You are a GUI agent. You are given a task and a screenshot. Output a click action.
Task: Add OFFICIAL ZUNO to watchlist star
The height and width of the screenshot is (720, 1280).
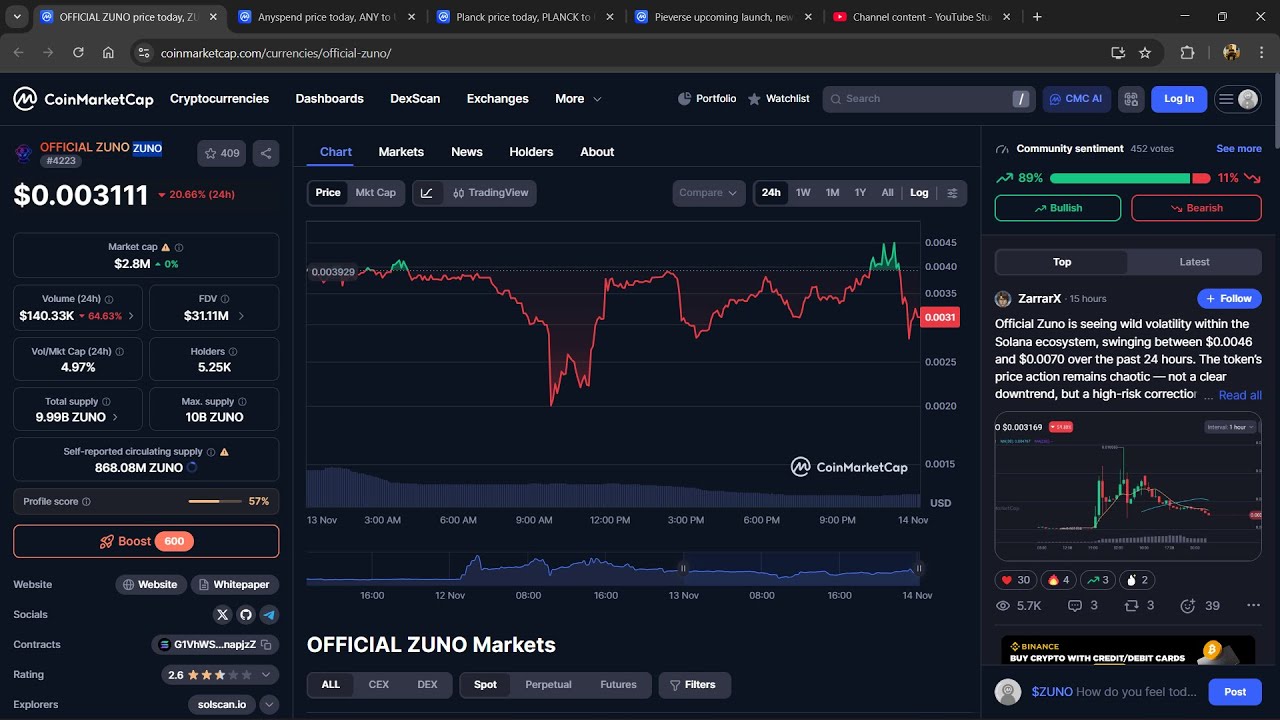222,153
